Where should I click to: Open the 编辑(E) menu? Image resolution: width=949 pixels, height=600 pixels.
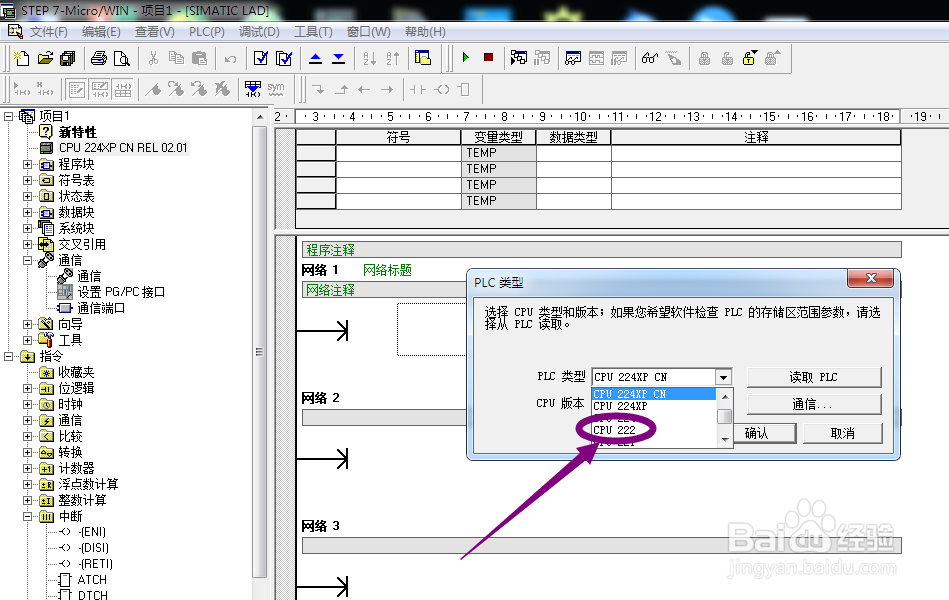click(101, 31)
